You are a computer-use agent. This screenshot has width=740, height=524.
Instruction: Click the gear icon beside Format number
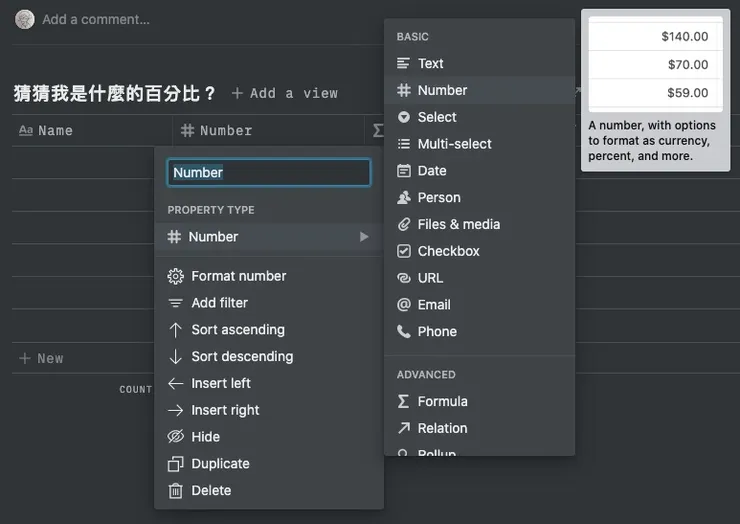coord(176,276)
